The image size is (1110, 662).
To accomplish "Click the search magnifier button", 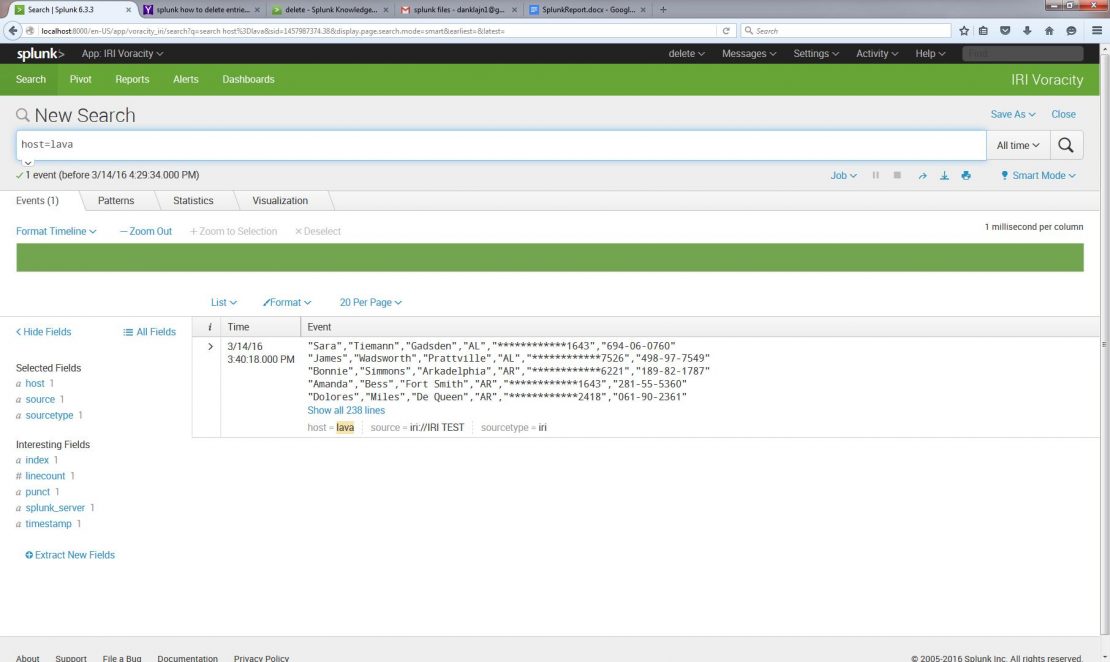I will (x=1065, y=145).
